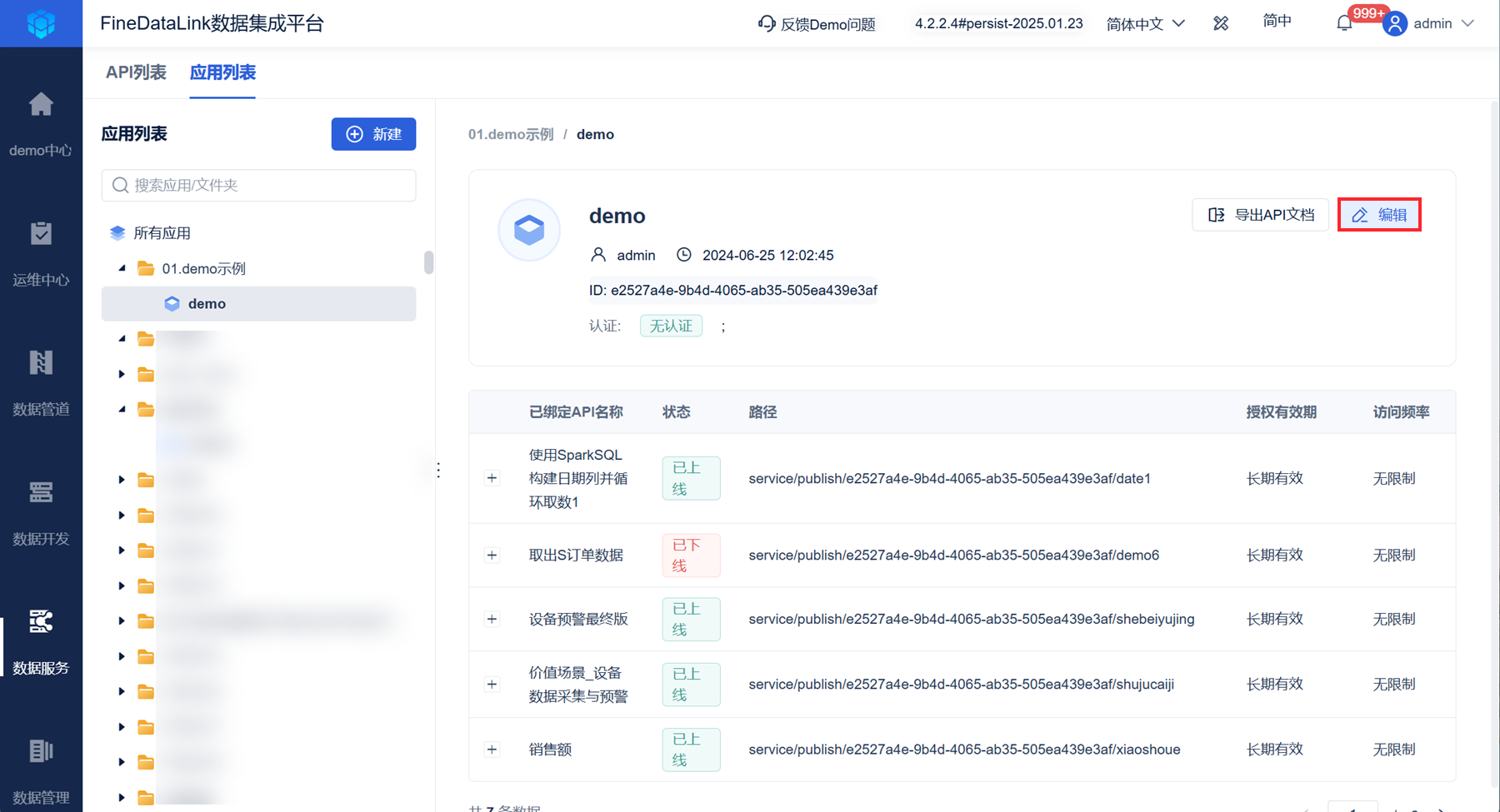Click 无限制 in 销售额 row

[x=1394, y=750]
